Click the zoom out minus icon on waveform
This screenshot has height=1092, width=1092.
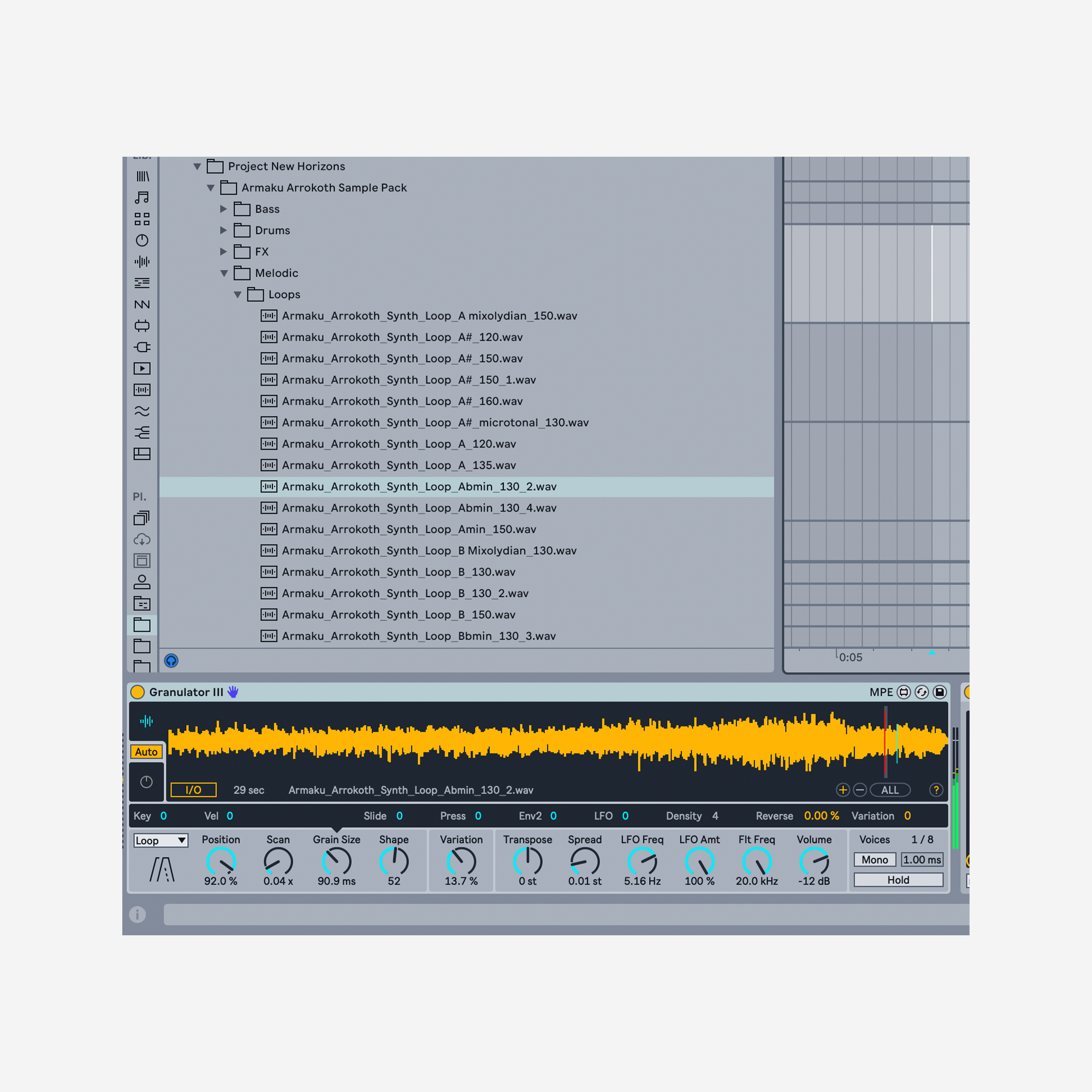coord(860,790)
